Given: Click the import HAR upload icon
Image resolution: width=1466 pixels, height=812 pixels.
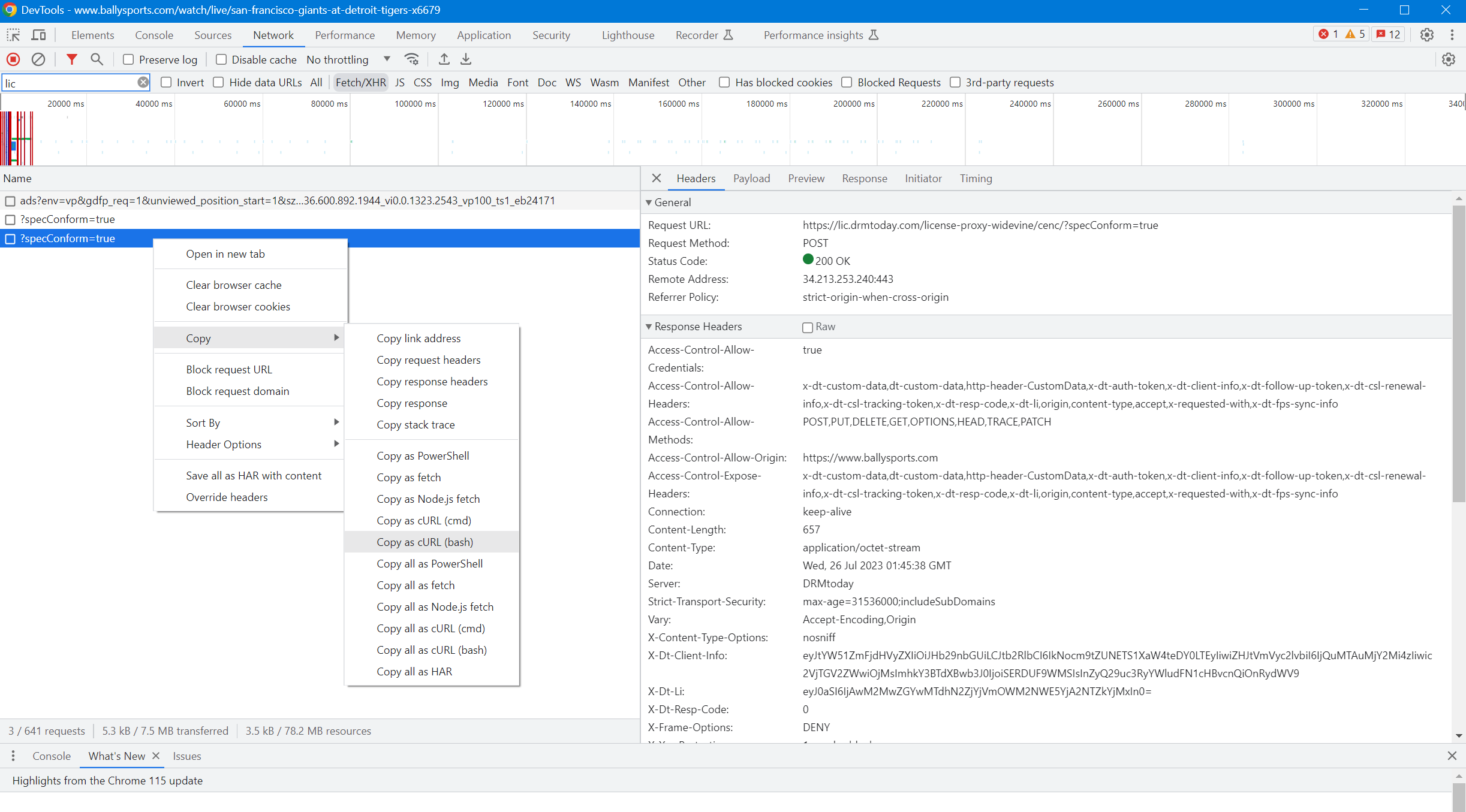Looking at the screenshot, I should (x=444, y=59).
